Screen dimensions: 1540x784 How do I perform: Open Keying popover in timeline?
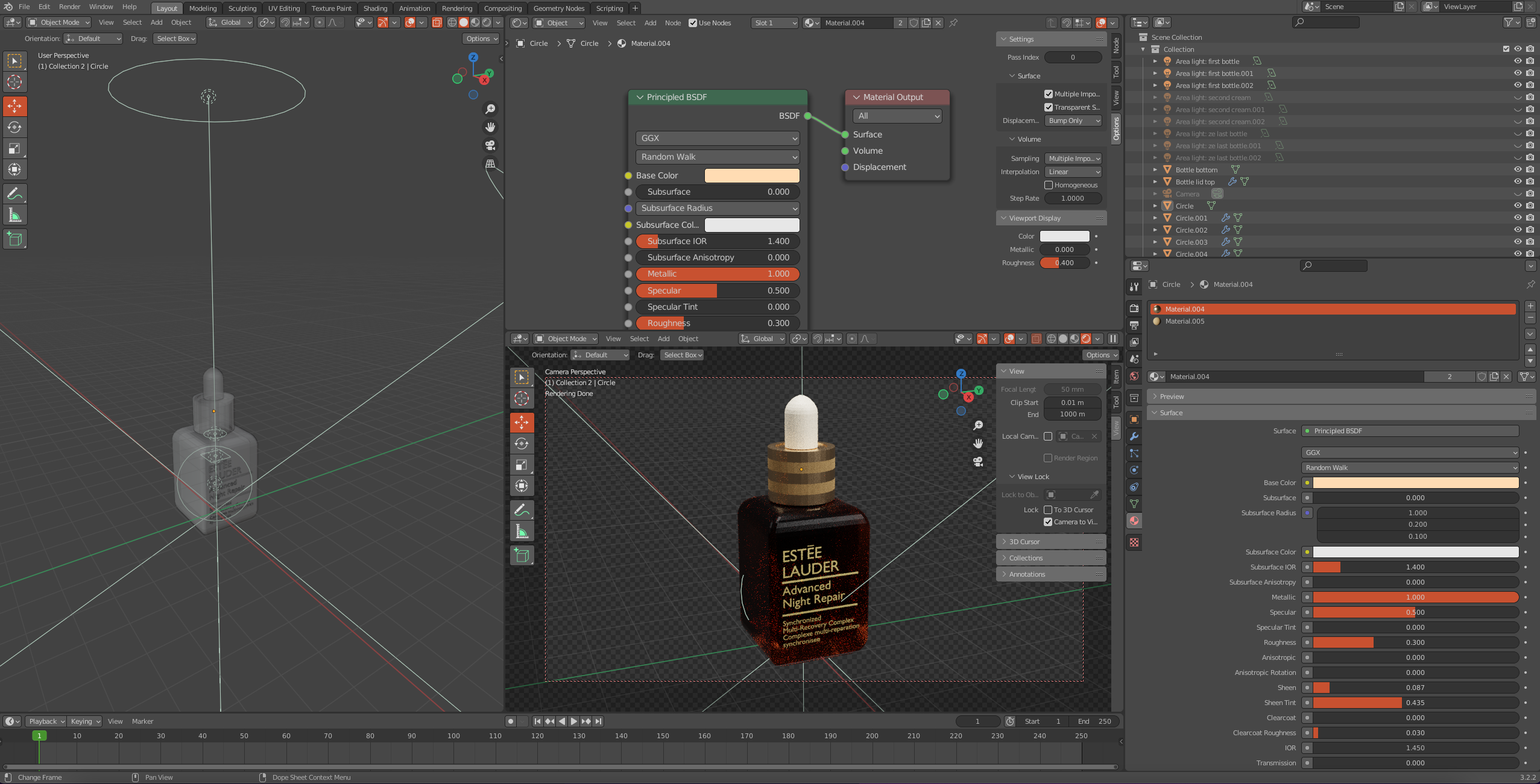tap(85, 721)
